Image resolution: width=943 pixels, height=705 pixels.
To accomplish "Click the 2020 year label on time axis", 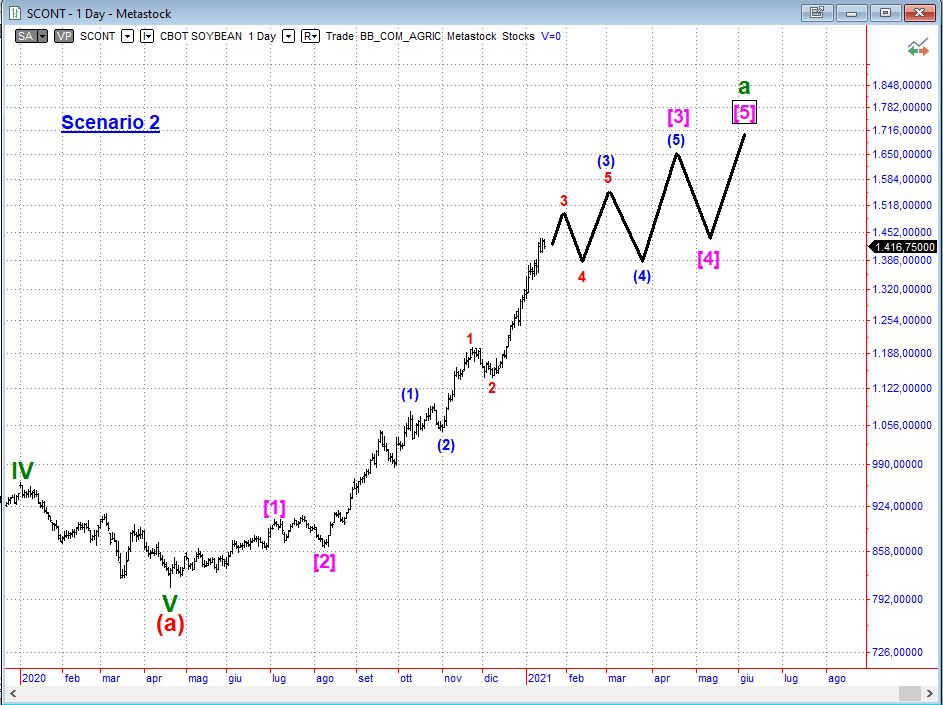I will click(34, 678).
